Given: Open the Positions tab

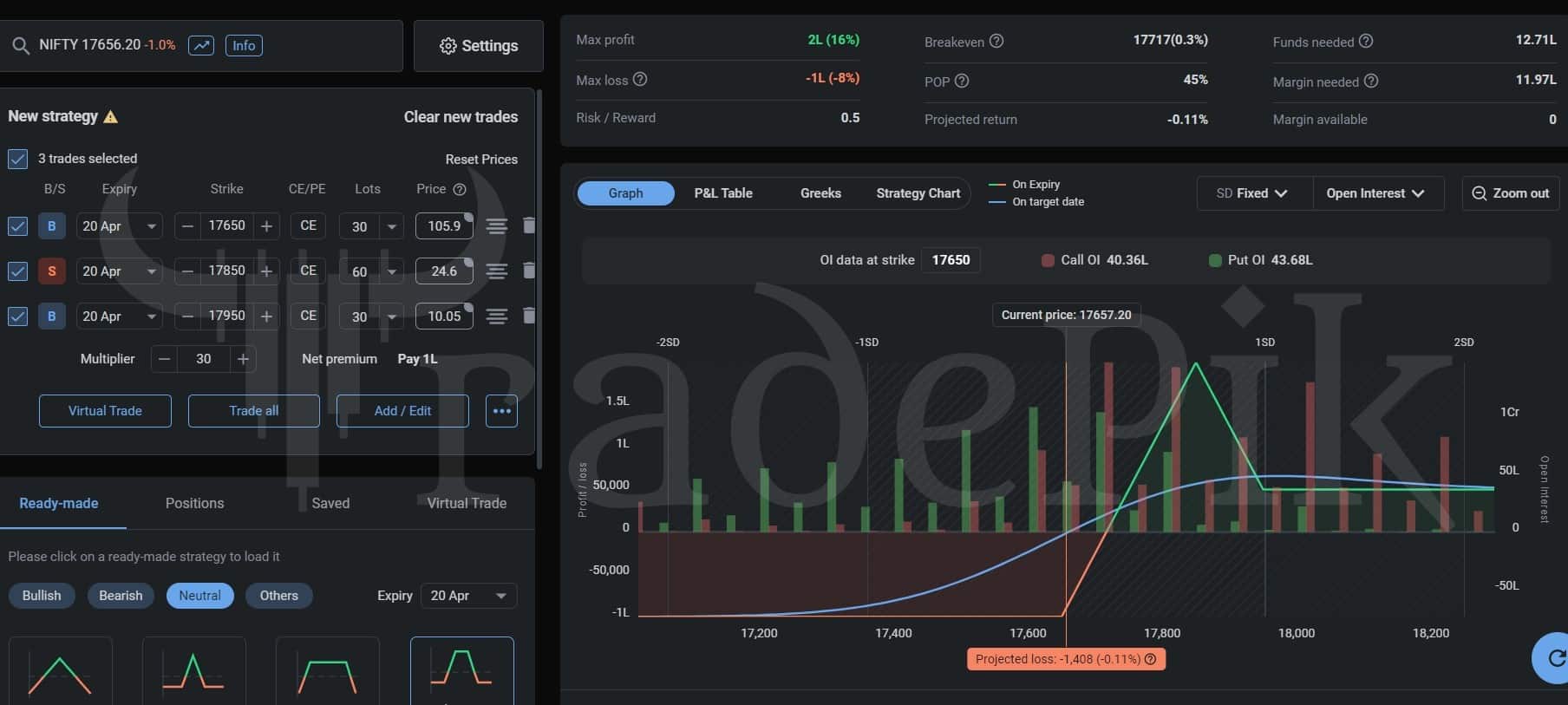Looking at the screenshot, I should [194, 503].
